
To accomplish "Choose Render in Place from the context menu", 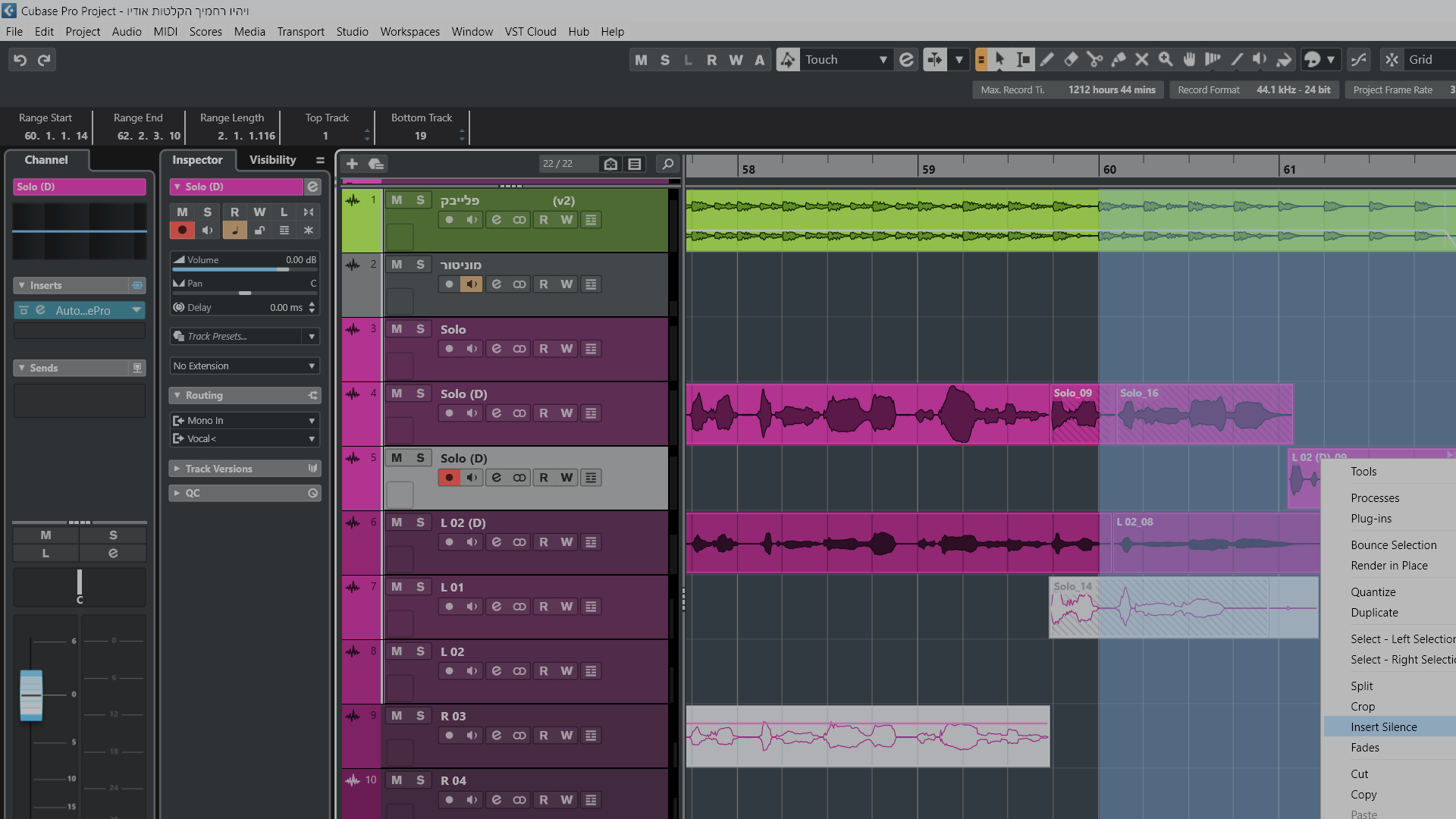I will coord(1390,565).
